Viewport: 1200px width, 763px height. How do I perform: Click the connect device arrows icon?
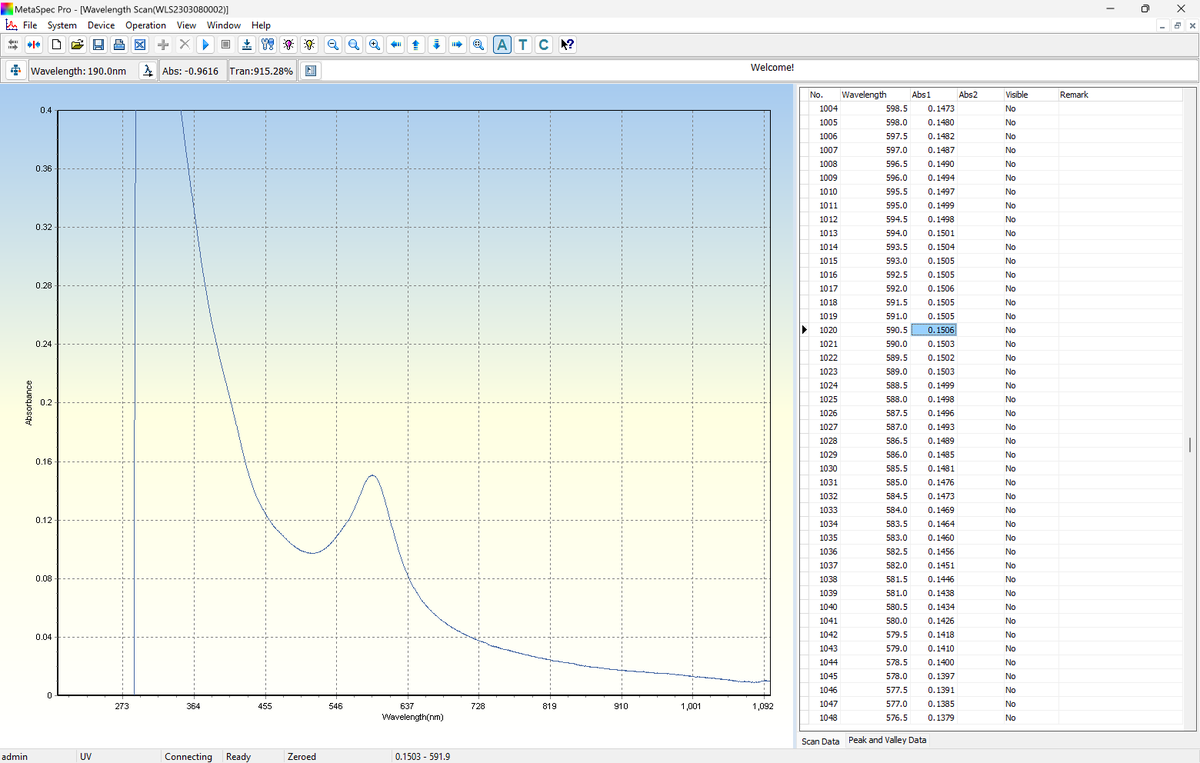pyautogui.click(x=13, y=45)
